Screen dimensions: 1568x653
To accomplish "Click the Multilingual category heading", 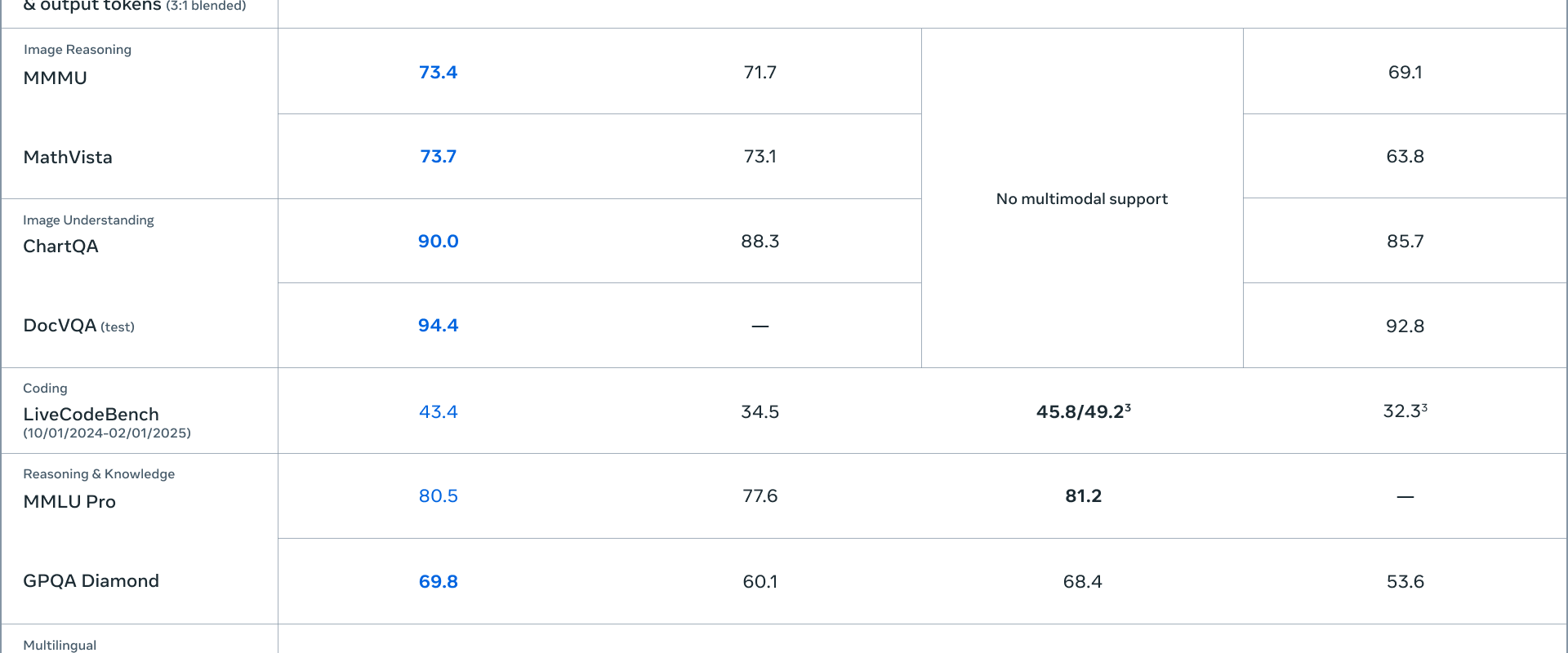I will click(x=60, y=645).
